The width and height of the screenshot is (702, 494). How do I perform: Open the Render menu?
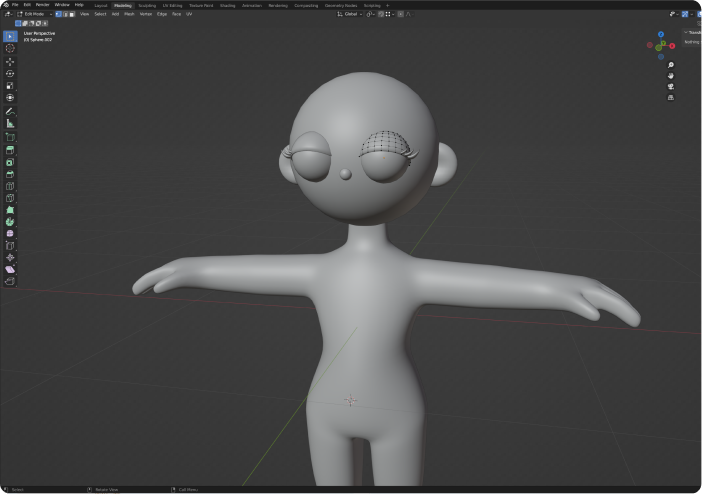(x=43, y=5)
